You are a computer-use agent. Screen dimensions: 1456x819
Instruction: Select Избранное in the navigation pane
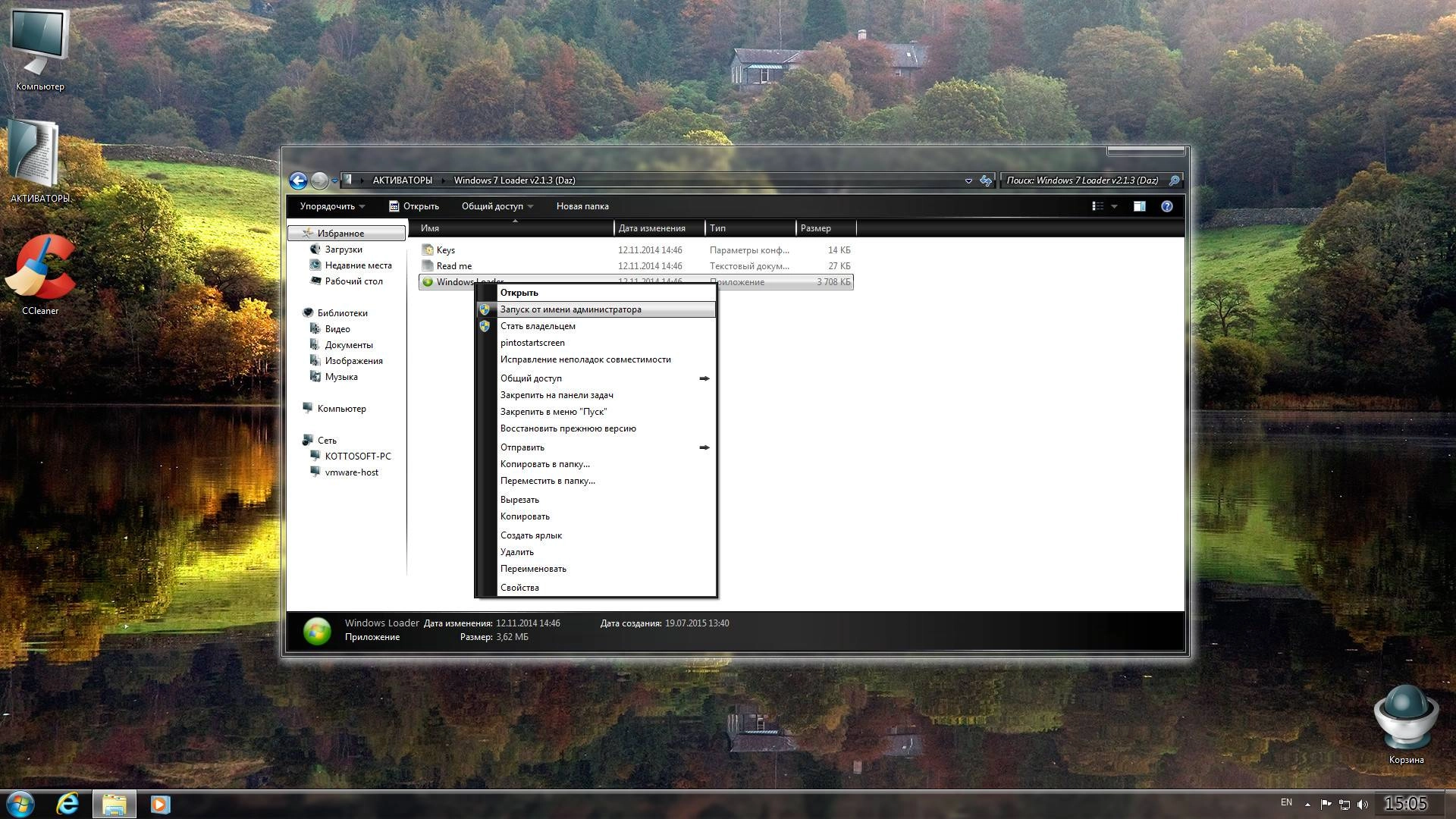pos(347,234)
